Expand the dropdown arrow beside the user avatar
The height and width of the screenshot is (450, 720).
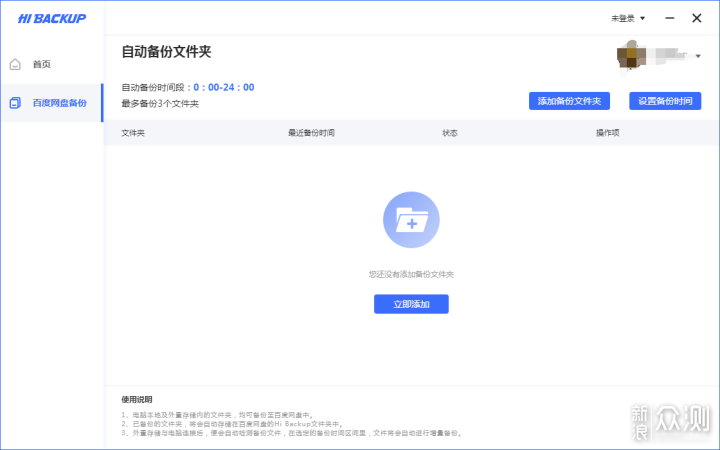pos(698,56)
